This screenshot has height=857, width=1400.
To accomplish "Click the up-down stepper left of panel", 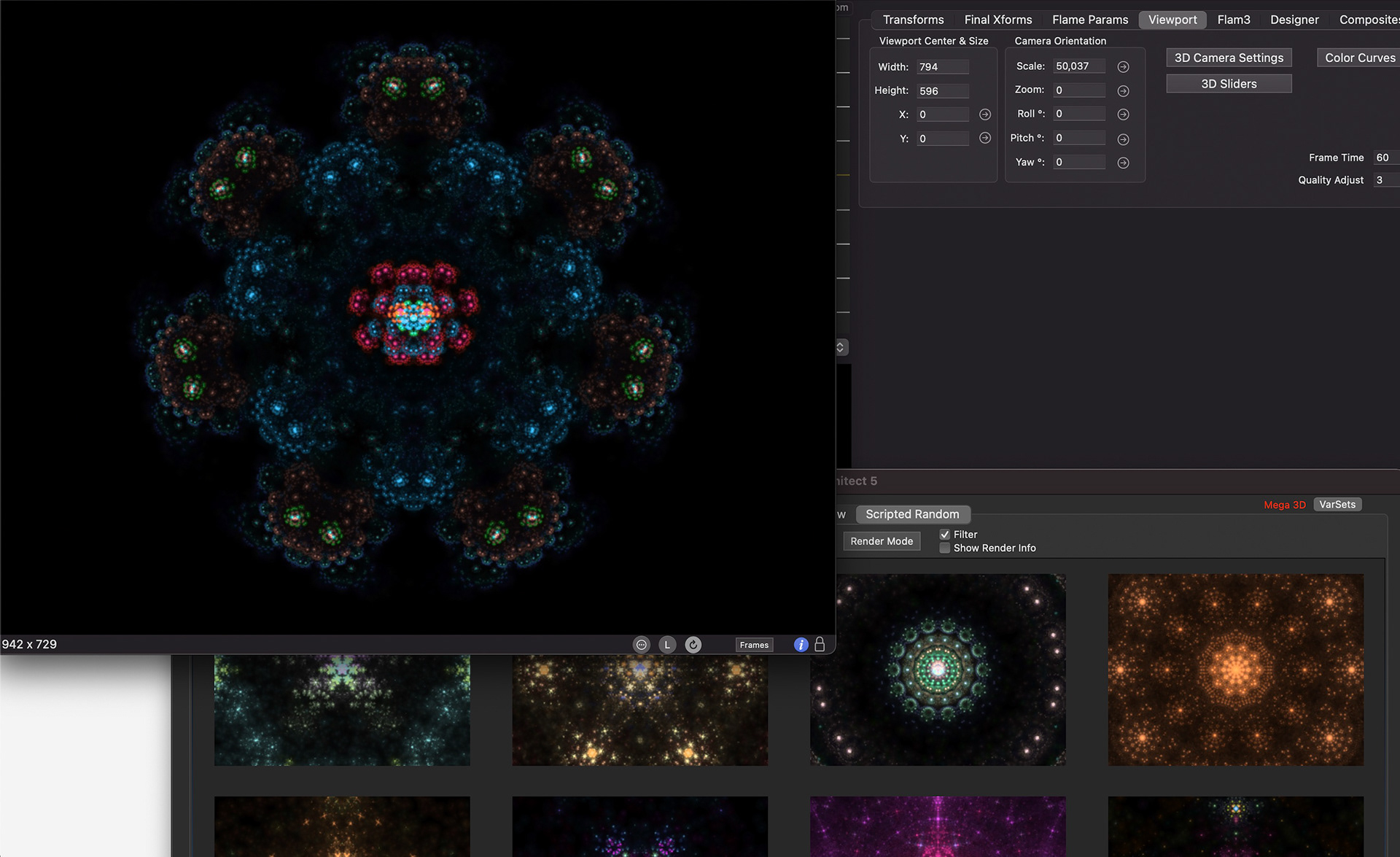I will click(x=841, y=347).
